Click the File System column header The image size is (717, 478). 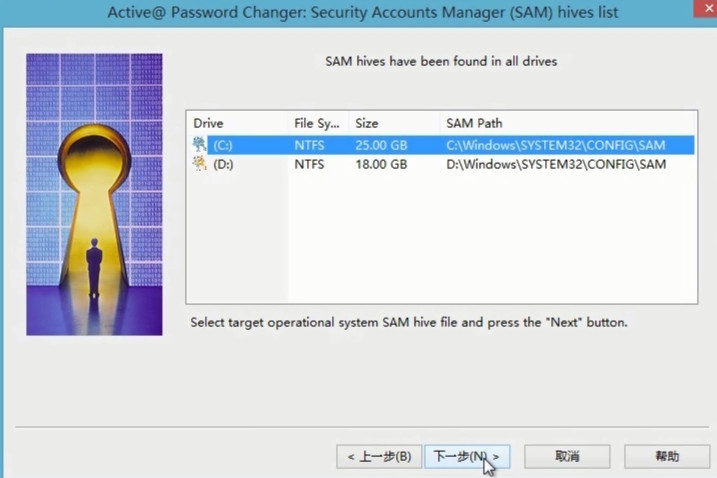tap(318, 123)
